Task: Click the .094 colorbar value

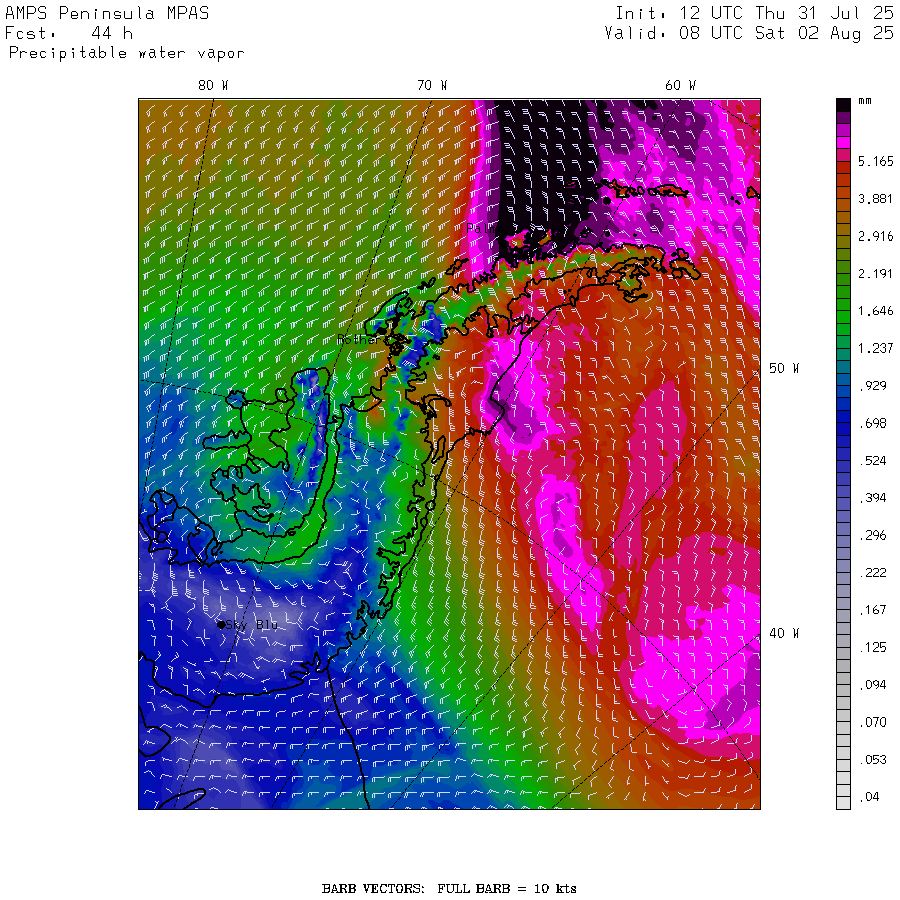Action: pyautogui.click(x=872, y=685)
